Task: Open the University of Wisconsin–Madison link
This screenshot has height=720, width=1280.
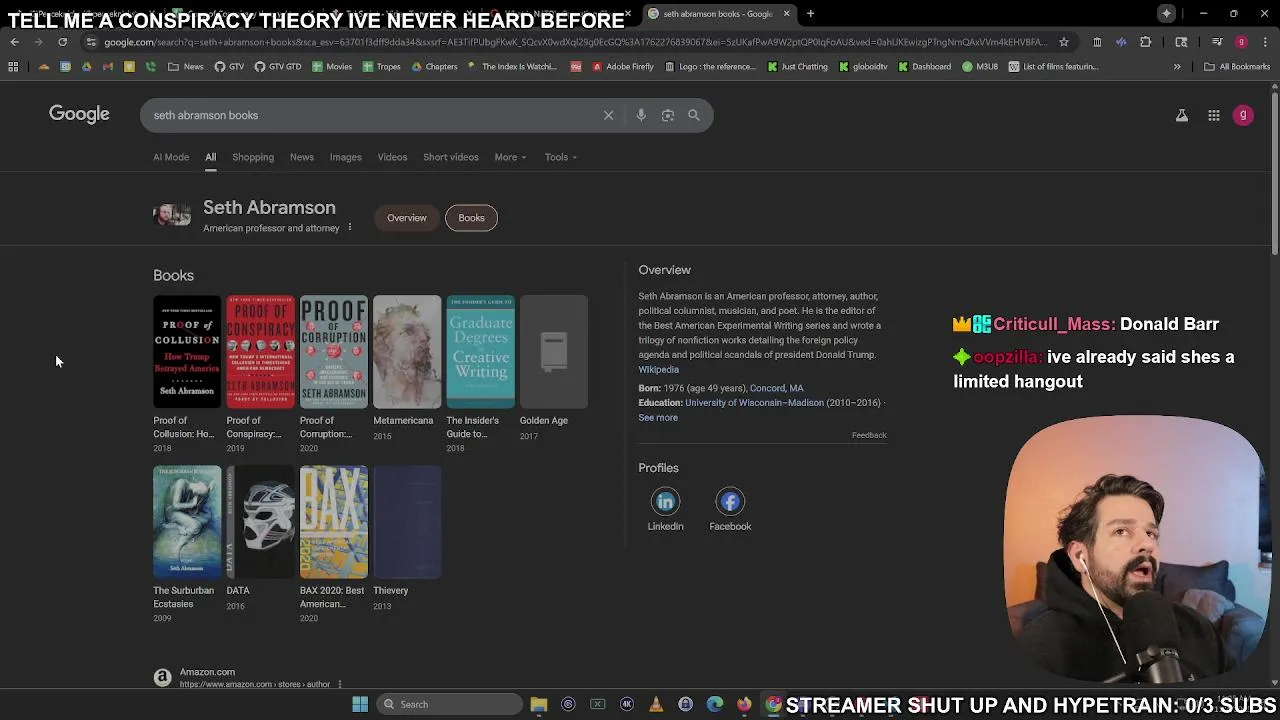Action: (754, 403)
